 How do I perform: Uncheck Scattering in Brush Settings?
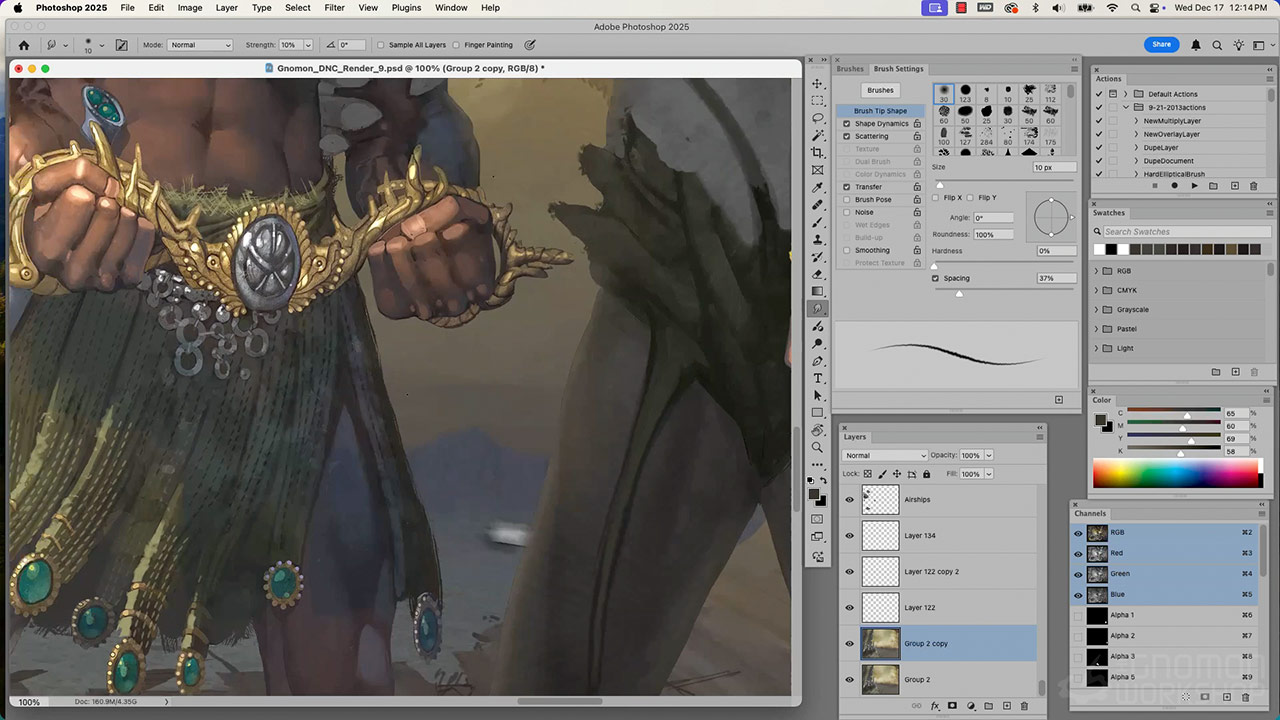coord(847,136)
